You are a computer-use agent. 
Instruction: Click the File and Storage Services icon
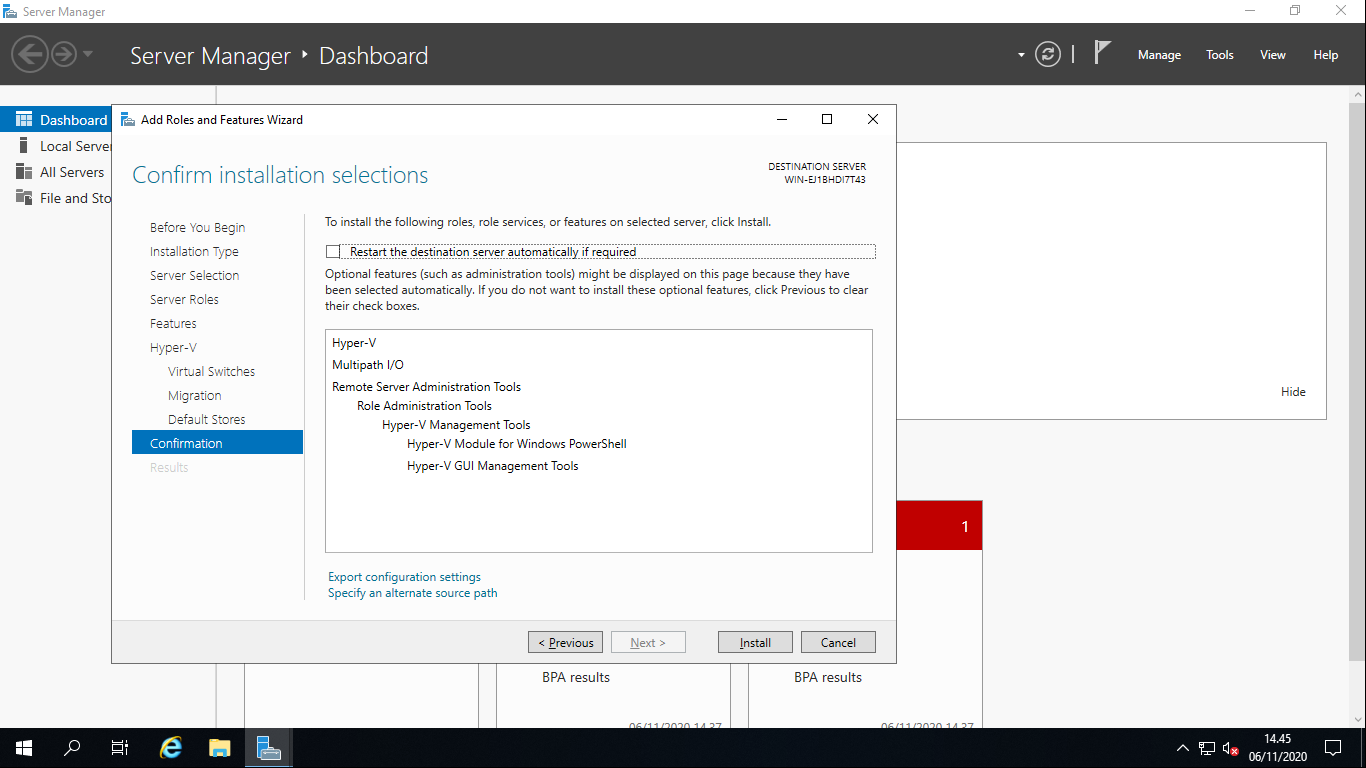[x=24, y=198]
